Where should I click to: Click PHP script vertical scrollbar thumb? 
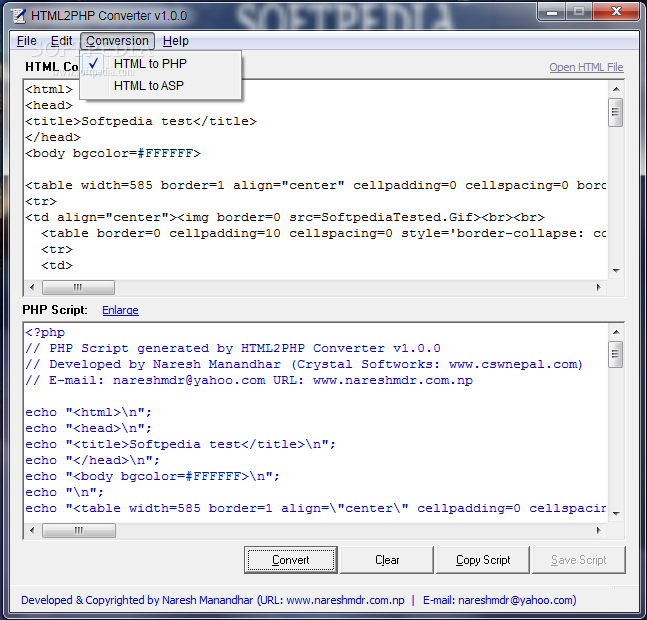coord(616,354)
